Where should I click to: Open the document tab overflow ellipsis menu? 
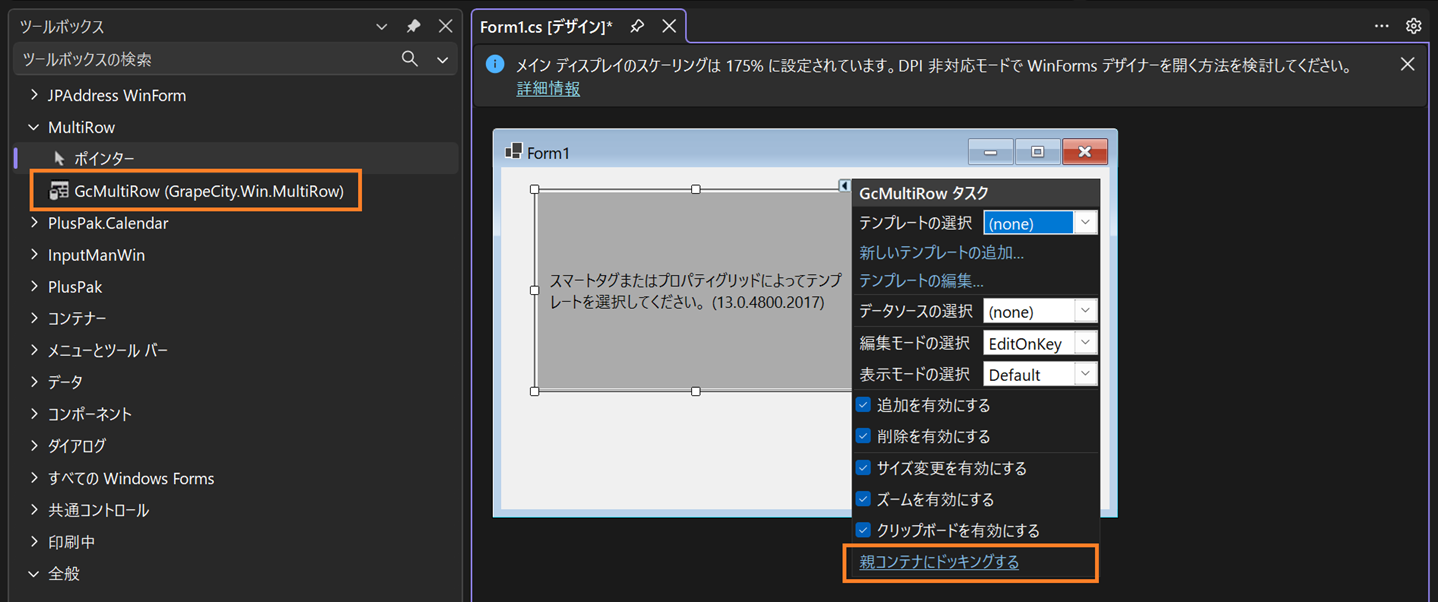click(1381, 26)
